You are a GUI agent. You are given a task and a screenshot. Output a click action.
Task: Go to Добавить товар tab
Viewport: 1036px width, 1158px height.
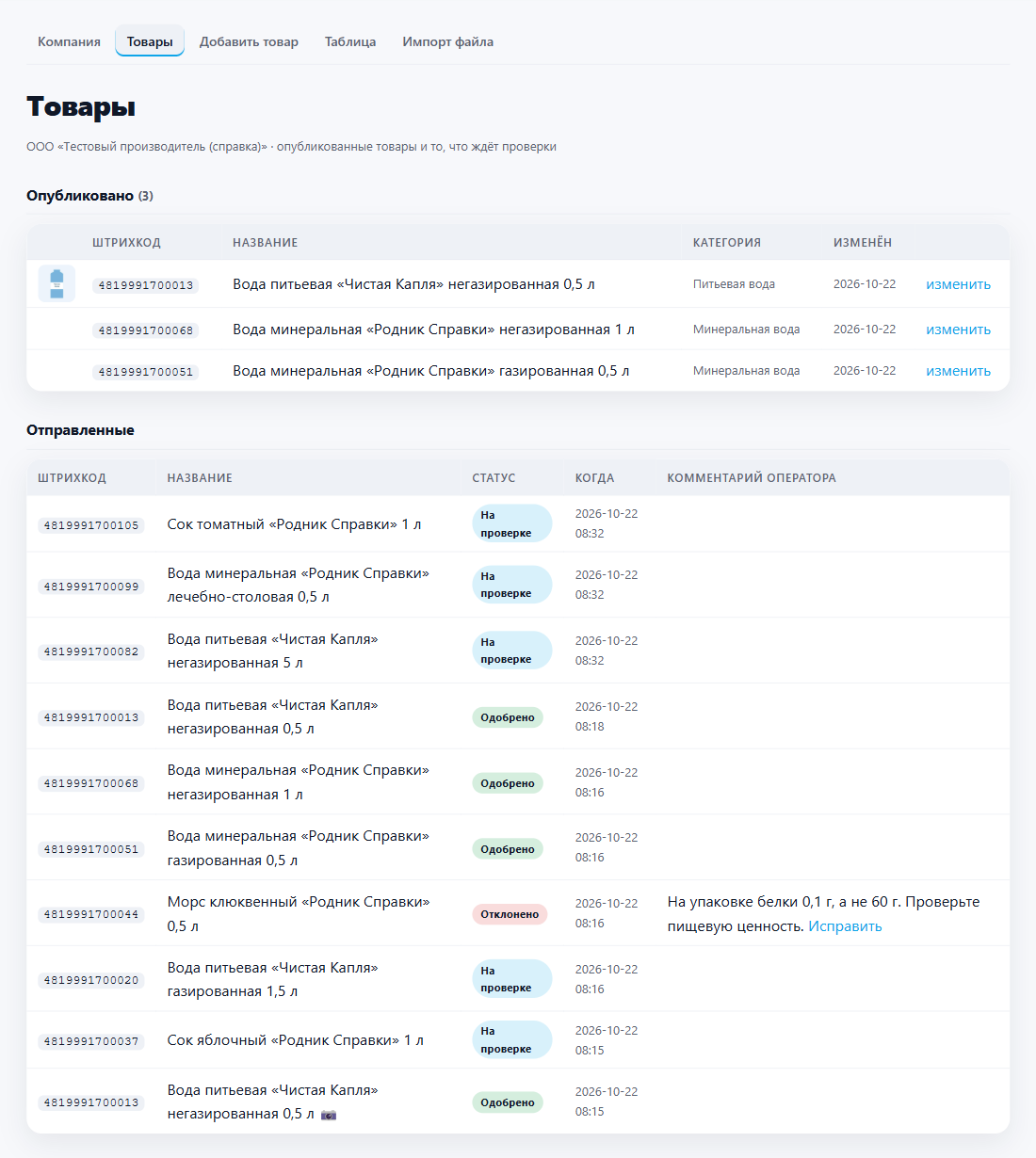point(249,41)
